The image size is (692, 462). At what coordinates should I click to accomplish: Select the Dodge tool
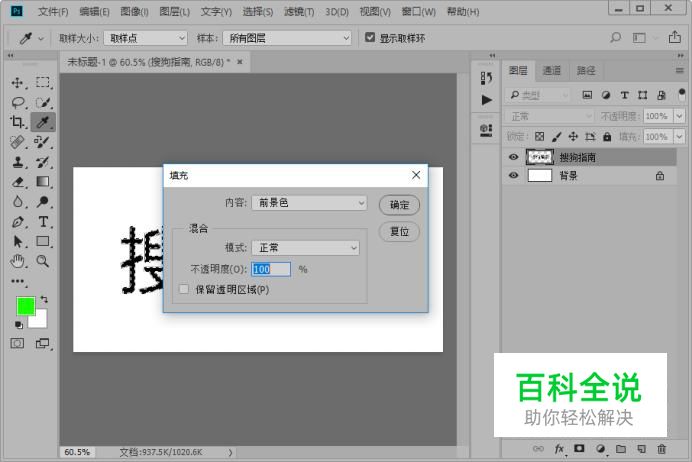tap(43, 202)
